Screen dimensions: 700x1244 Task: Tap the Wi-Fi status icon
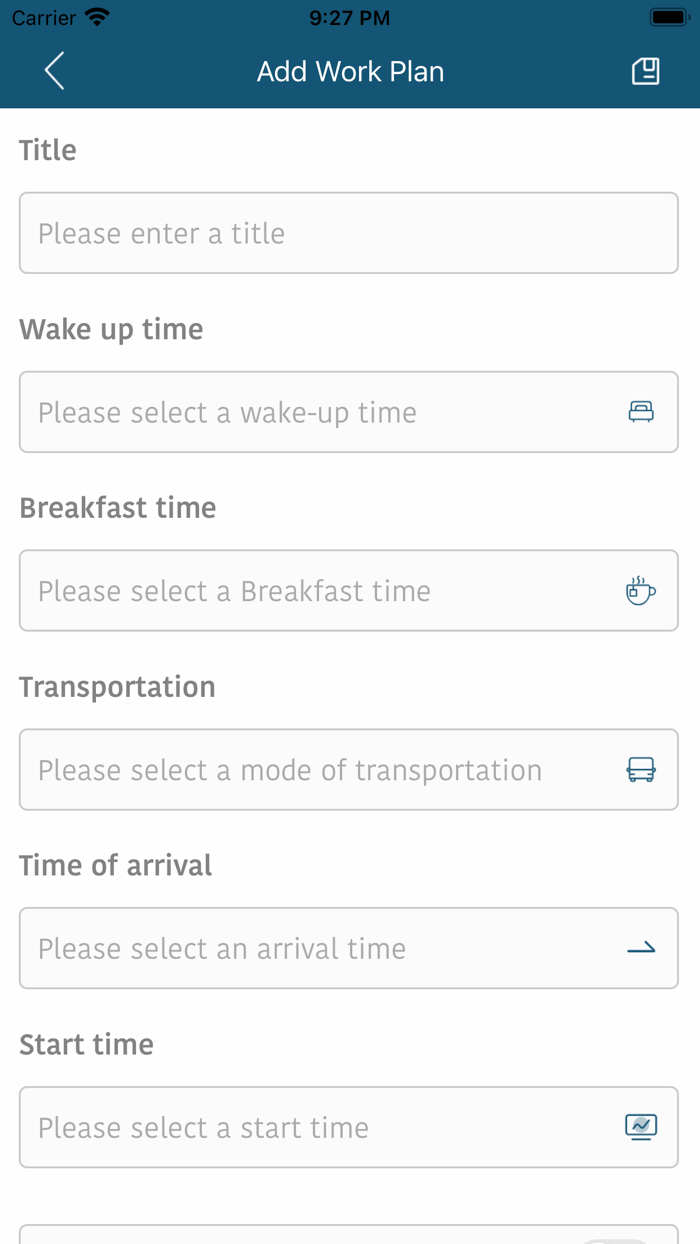pyautogui.click(x=97, y=17)
